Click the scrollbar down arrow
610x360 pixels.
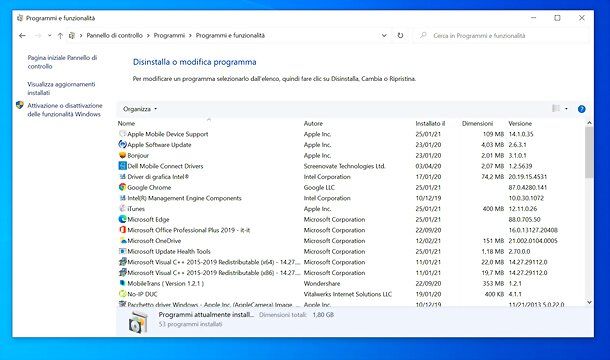[x=589, y=302]
